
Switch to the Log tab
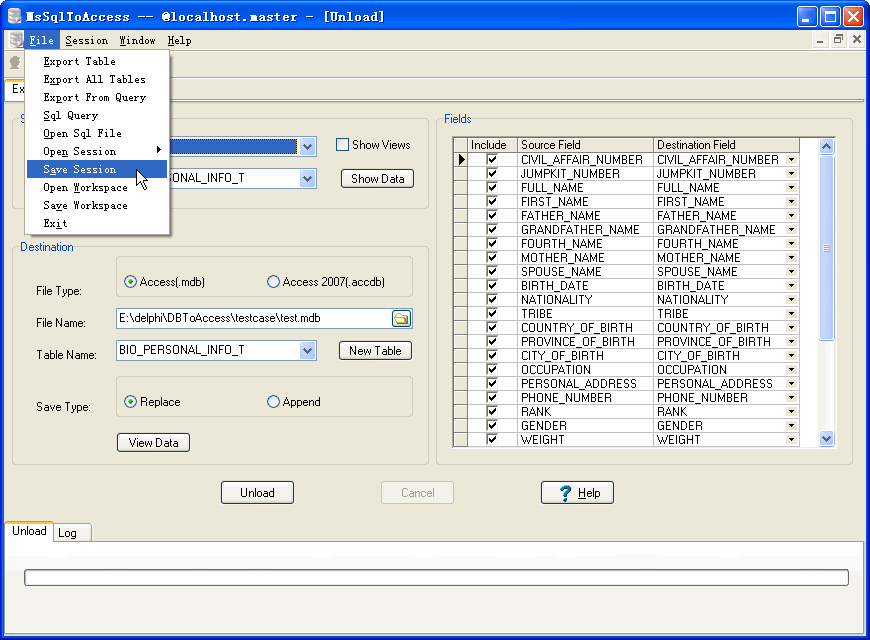(72, 533)
